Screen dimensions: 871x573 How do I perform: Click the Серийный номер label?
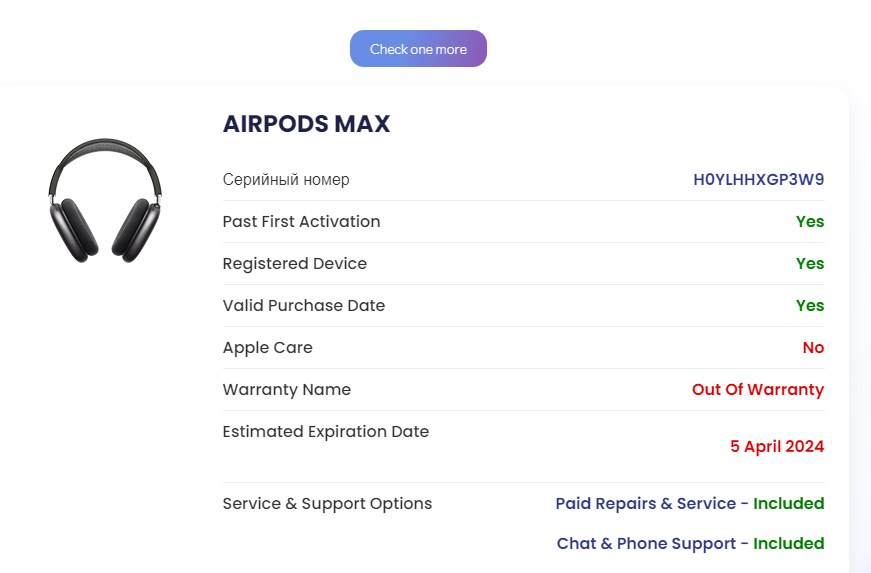pos(286,180)
